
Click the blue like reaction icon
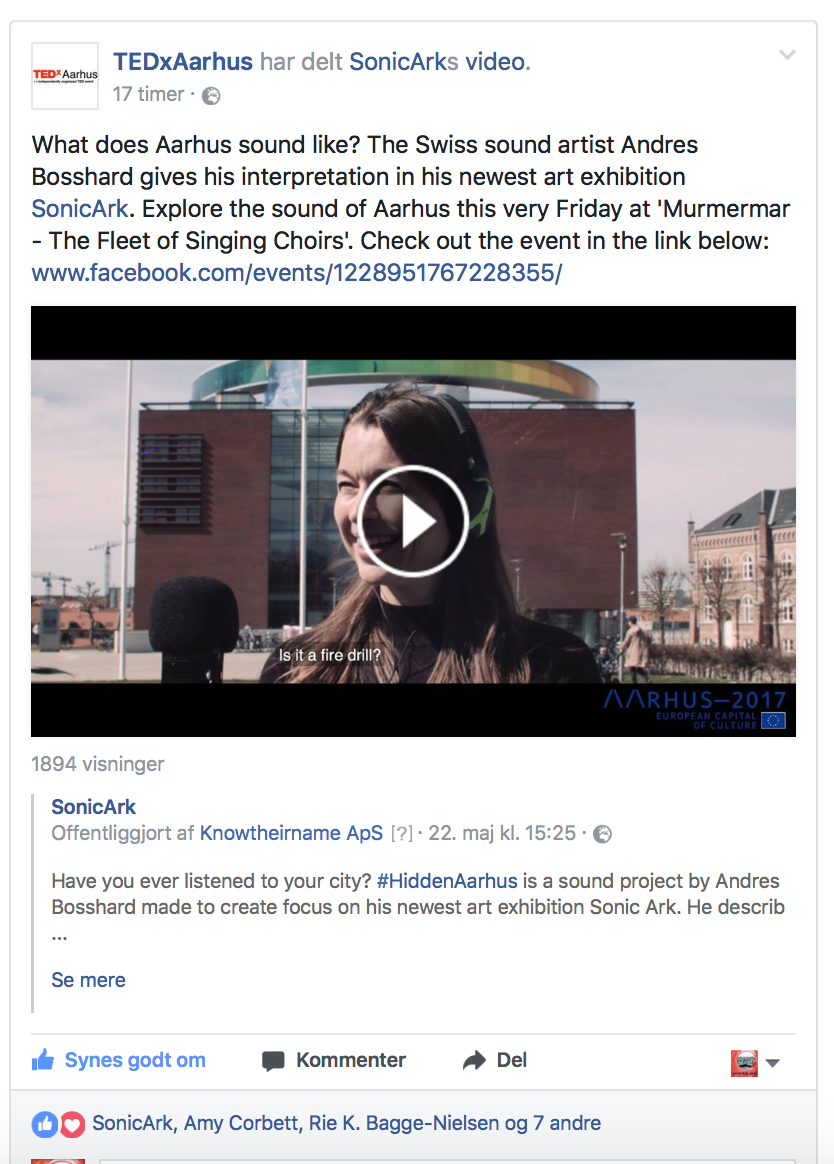click(x=45, y=1125)
